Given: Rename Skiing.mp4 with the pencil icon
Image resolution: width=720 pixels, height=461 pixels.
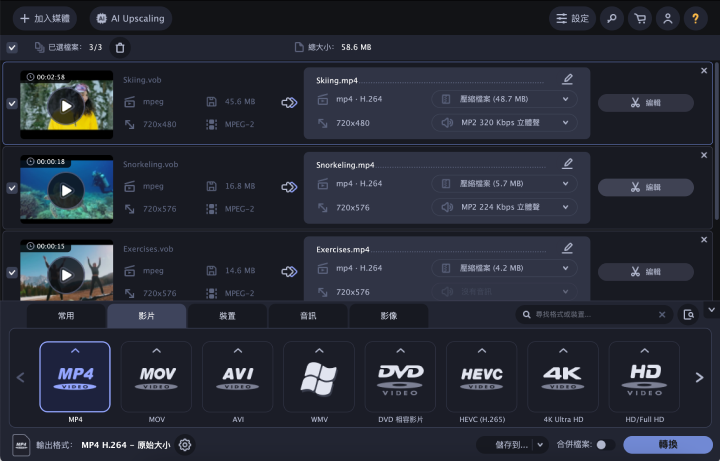Looking at the screenshot, I should tap(568, 79).
